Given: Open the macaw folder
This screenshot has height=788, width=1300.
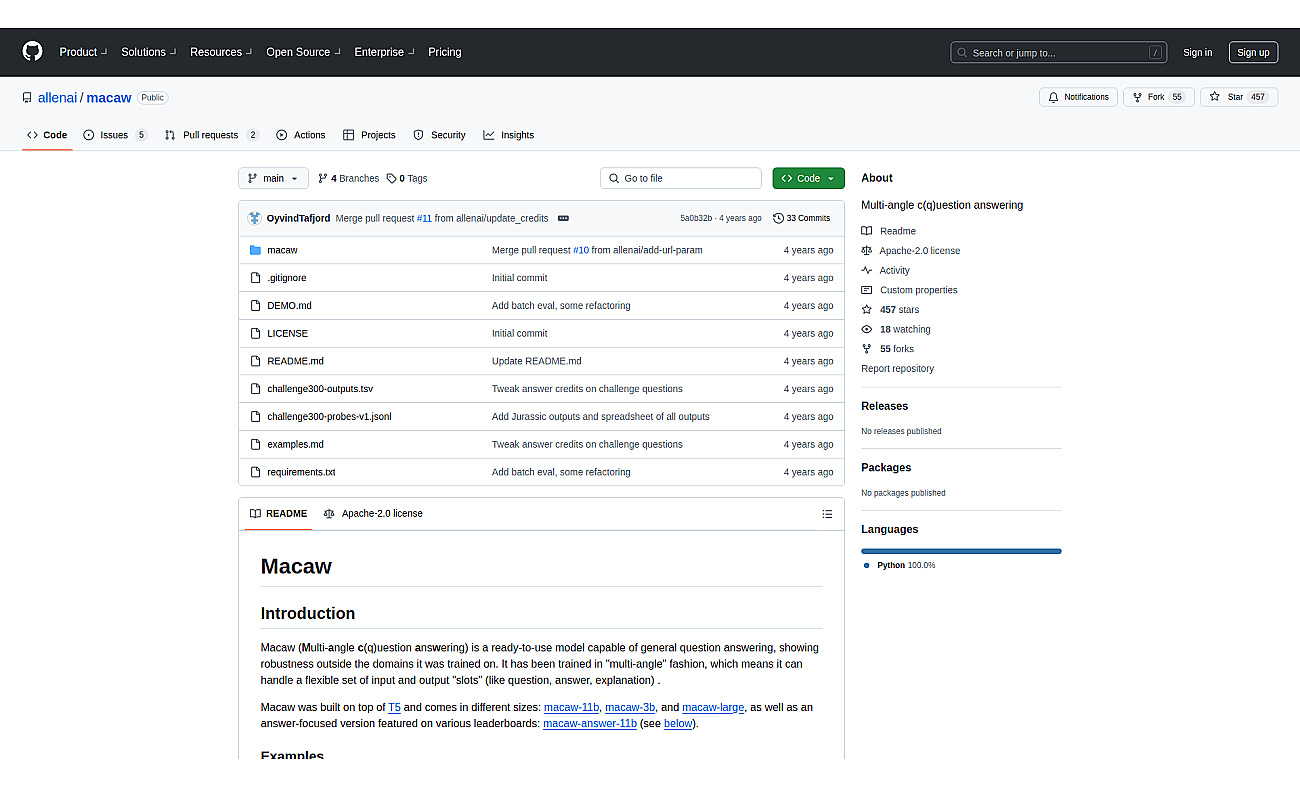Looking at the screenshot, I should (282, 250).
